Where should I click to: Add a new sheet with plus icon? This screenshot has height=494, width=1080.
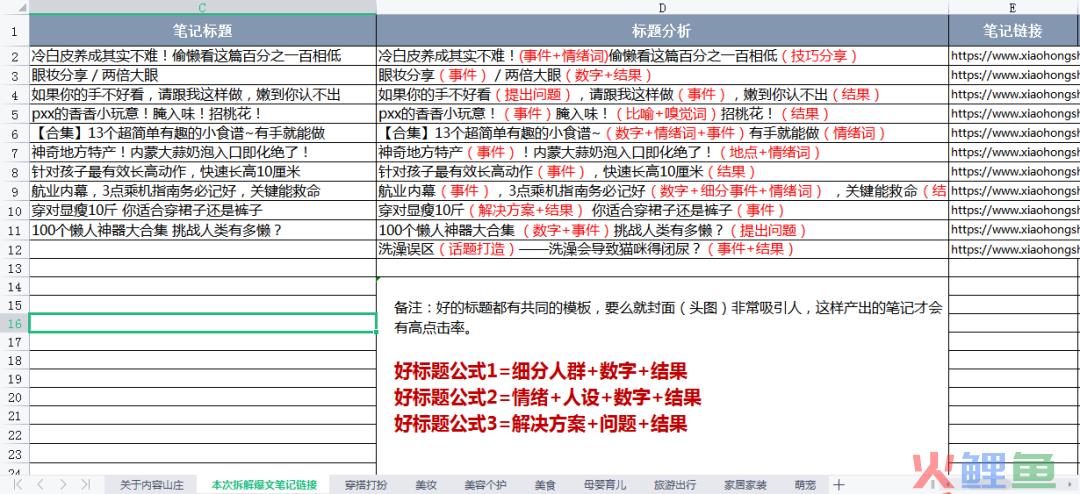838,485
